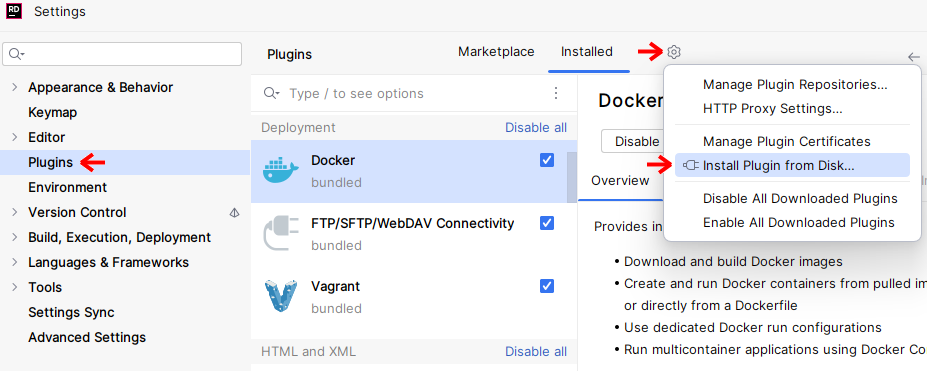Select the Docker plugin row name
This screenshot has width=927, height=371.
coord(333,160)
